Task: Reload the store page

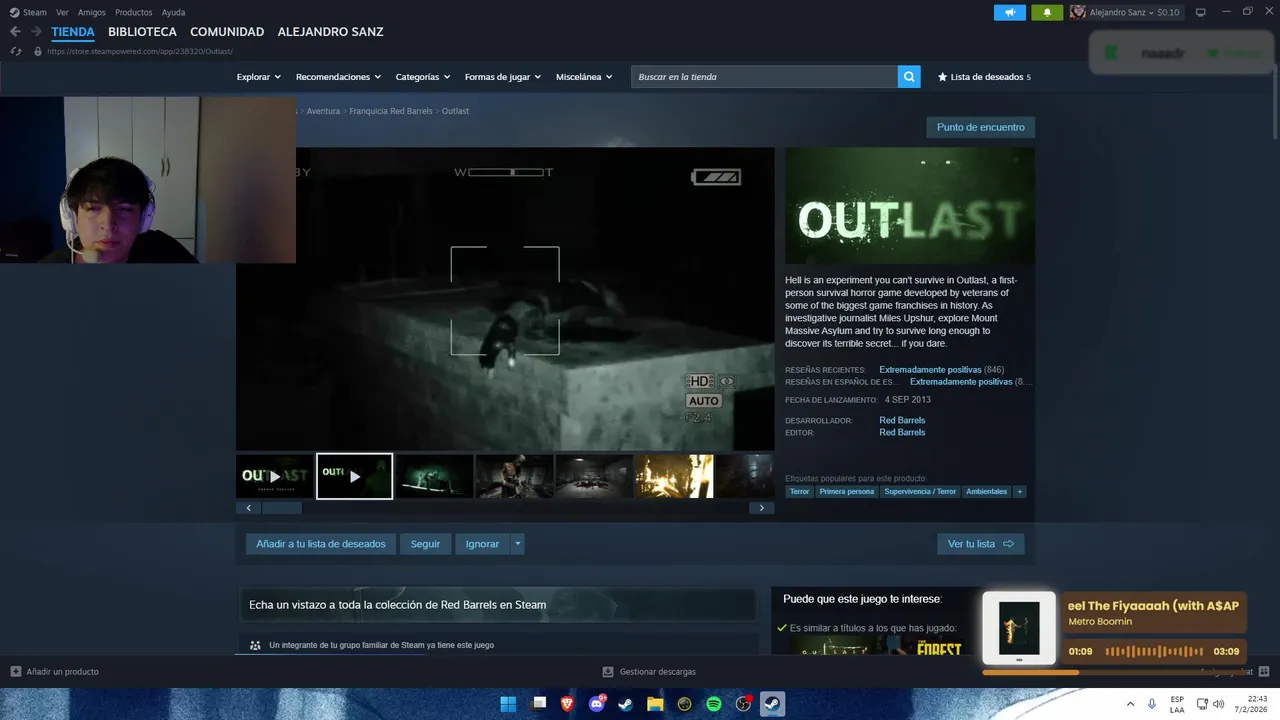Action: pyautogui.click(x=15, y=51)
